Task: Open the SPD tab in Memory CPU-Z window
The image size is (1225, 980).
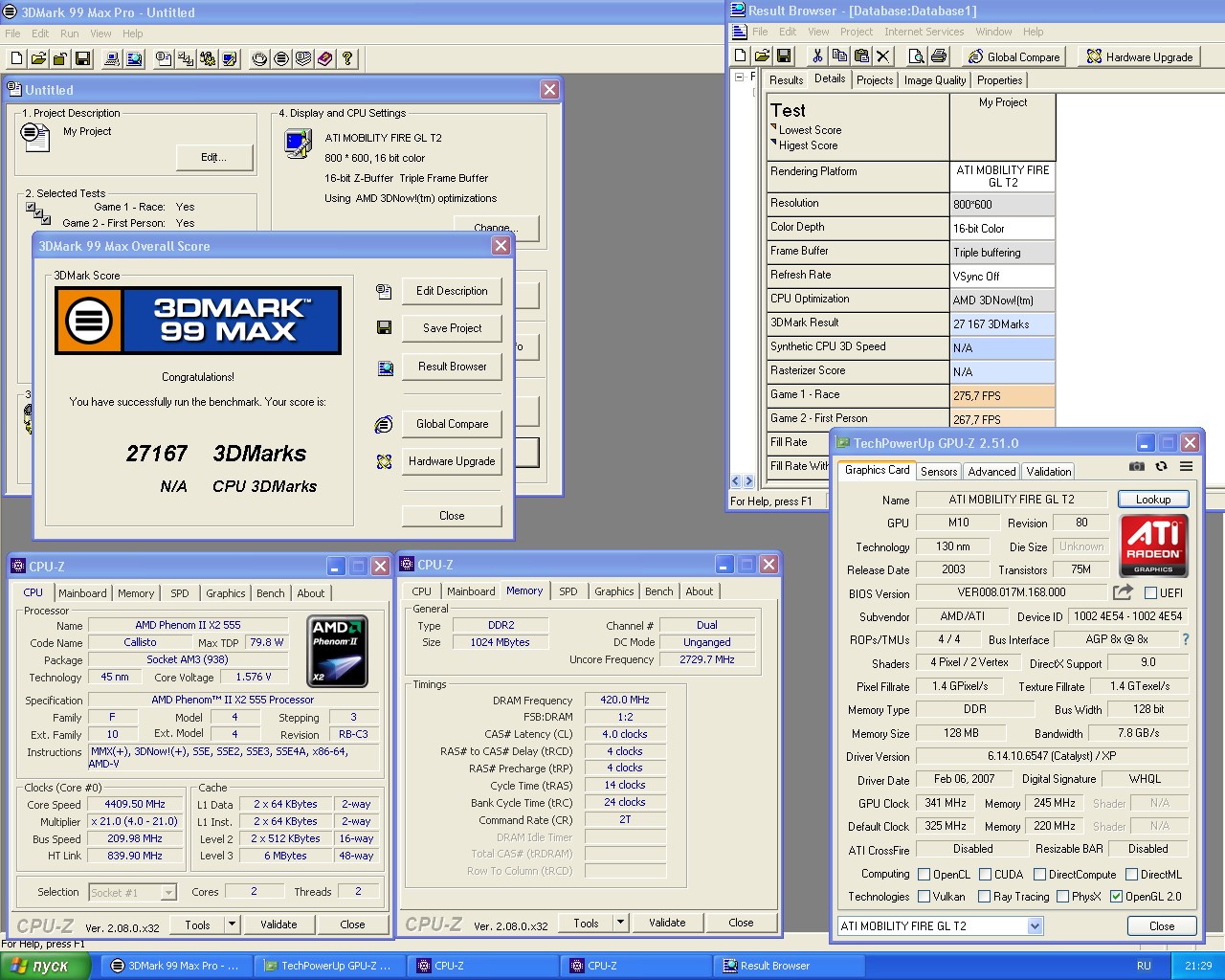Action: tap(568, 591)
